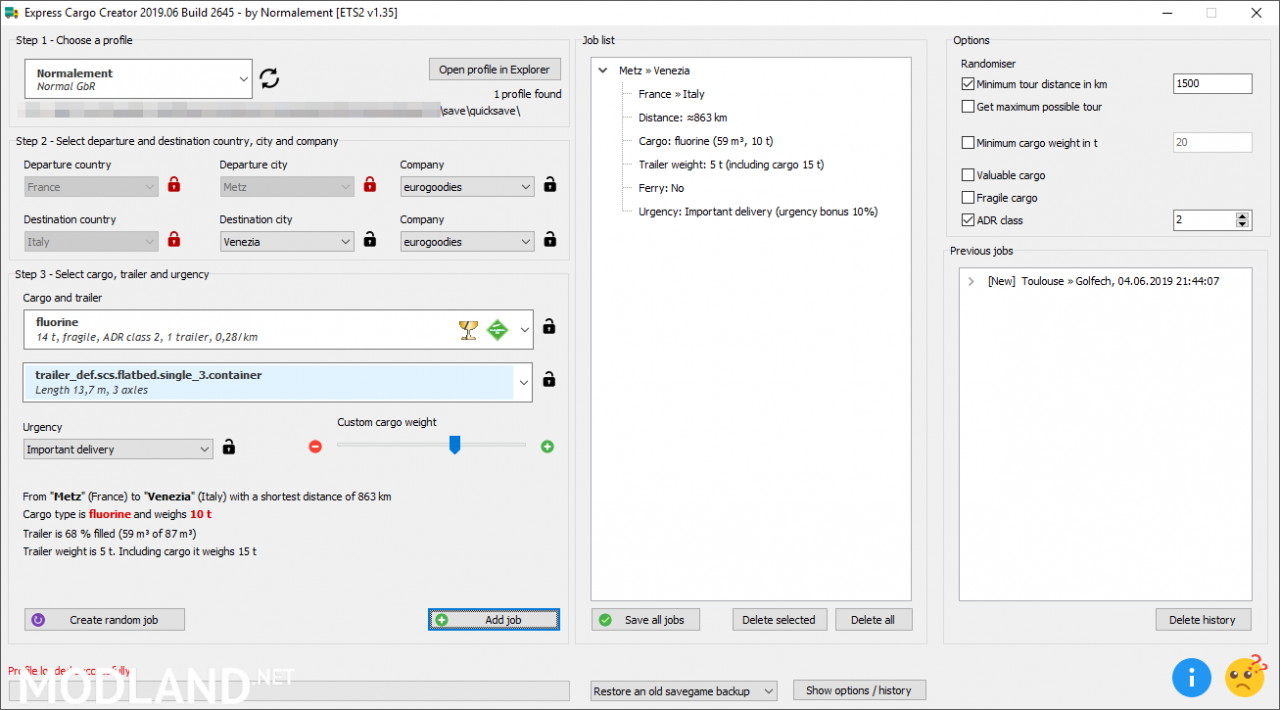Refresh the profile list with reload icon
The width and height of the screenshot is (1280, 710).
(x=269, y=78)
